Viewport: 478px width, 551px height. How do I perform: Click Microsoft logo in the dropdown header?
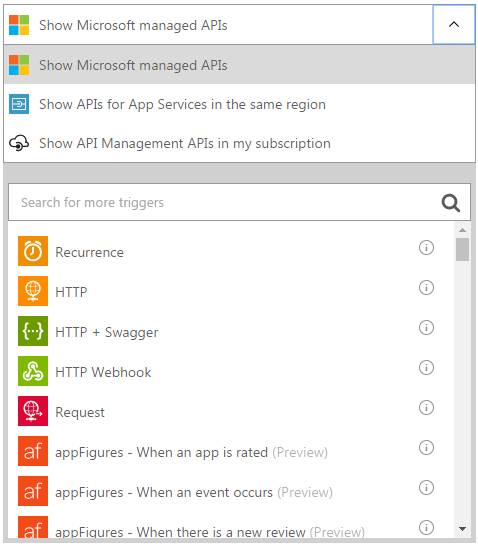[x=19, y=25]
